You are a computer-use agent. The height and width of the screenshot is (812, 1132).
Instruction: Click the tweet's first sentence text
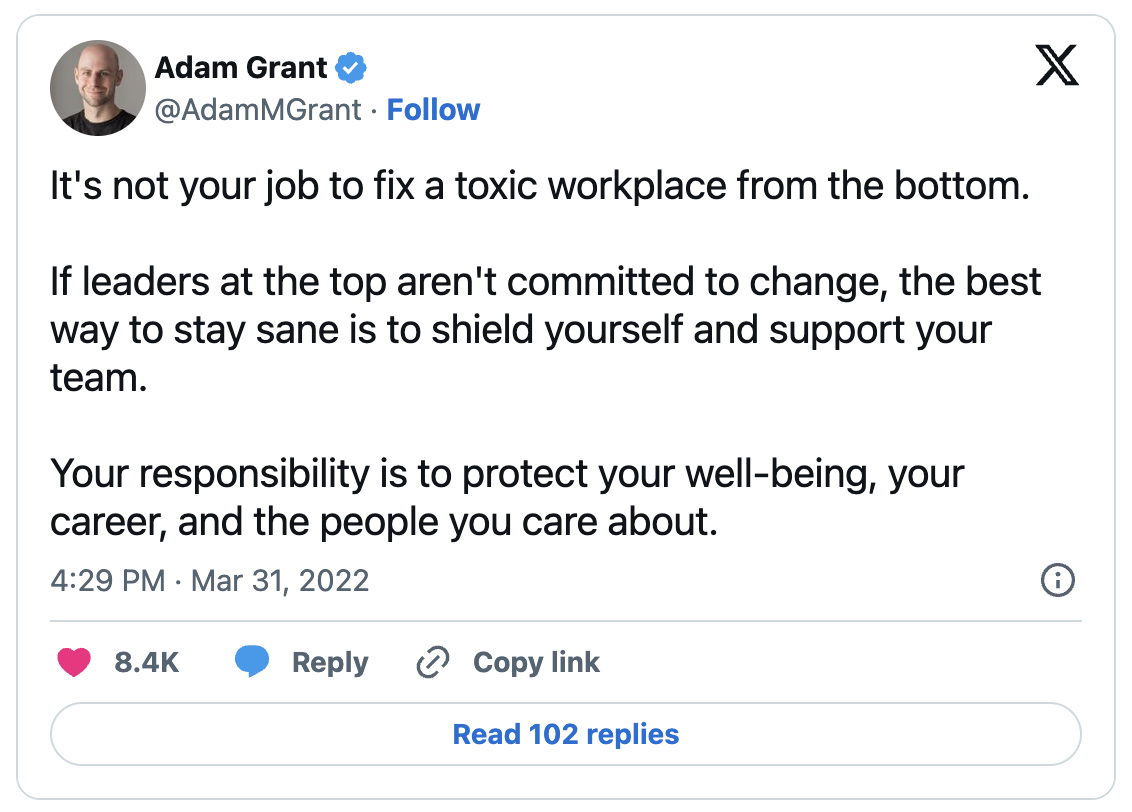[540, 186]
